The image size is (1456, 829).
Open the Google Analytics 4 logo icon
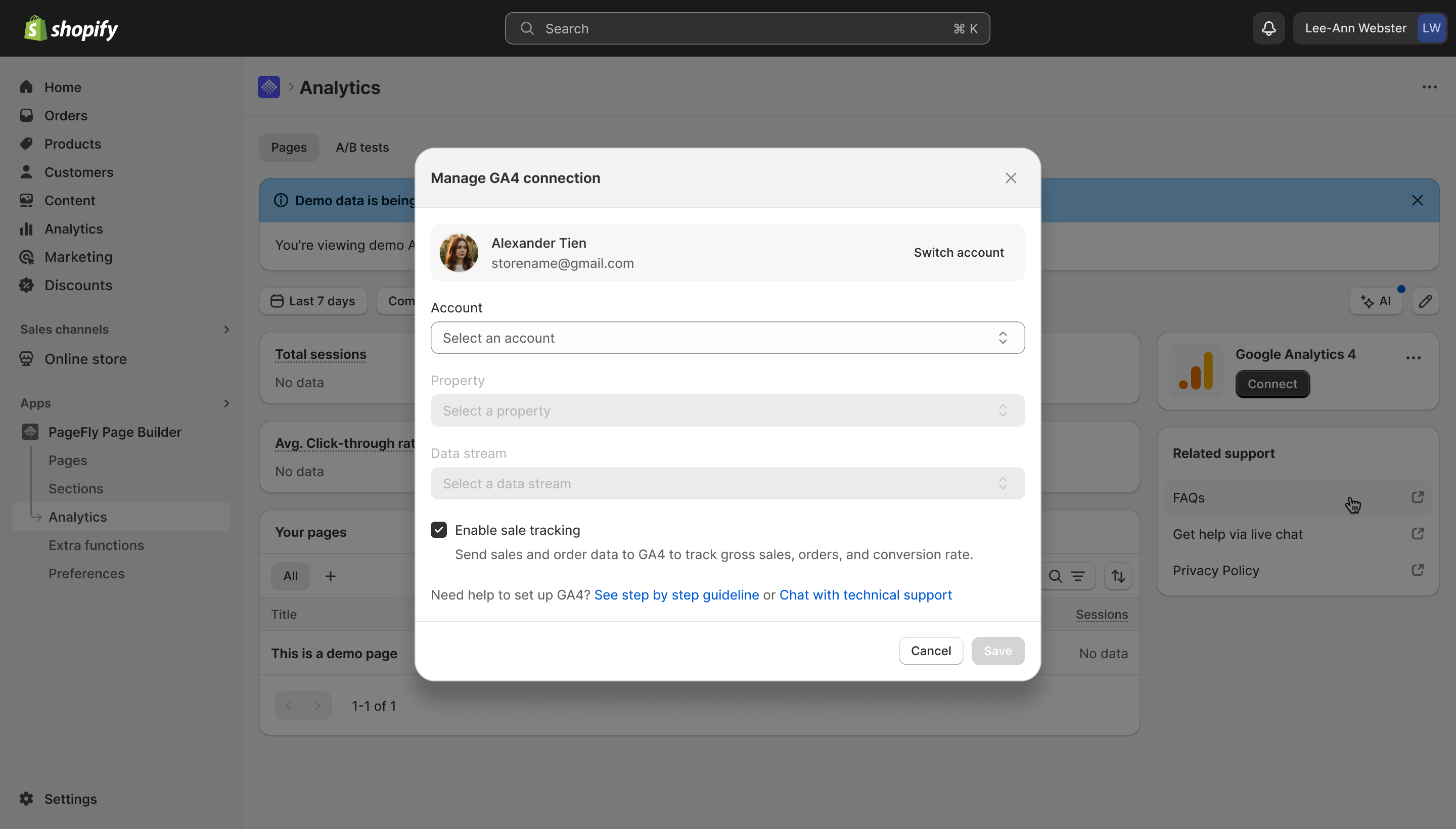[1195, 371]
